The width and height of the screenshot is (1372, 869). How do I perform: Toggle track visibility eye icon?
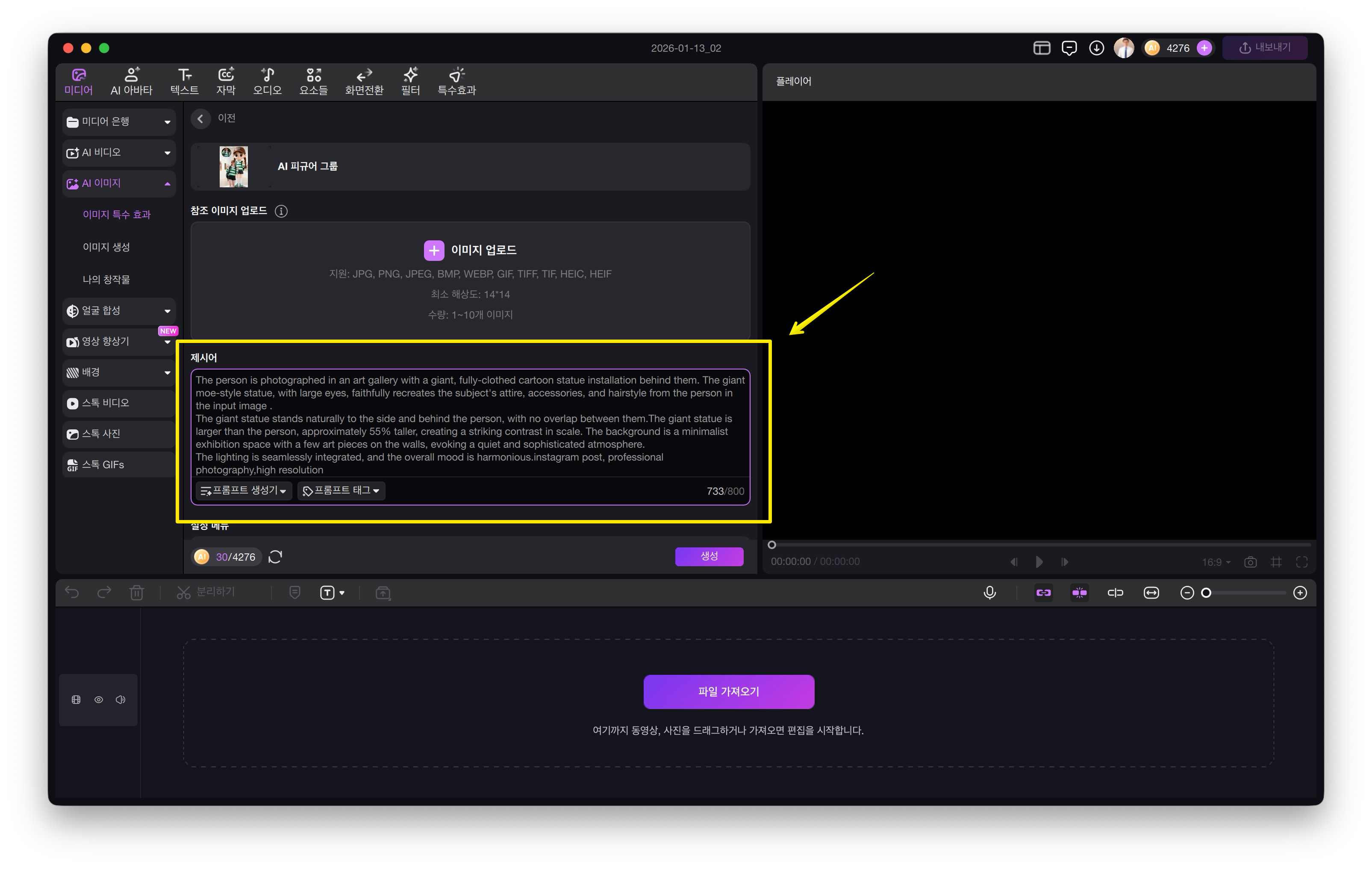(x=99, y=700)
